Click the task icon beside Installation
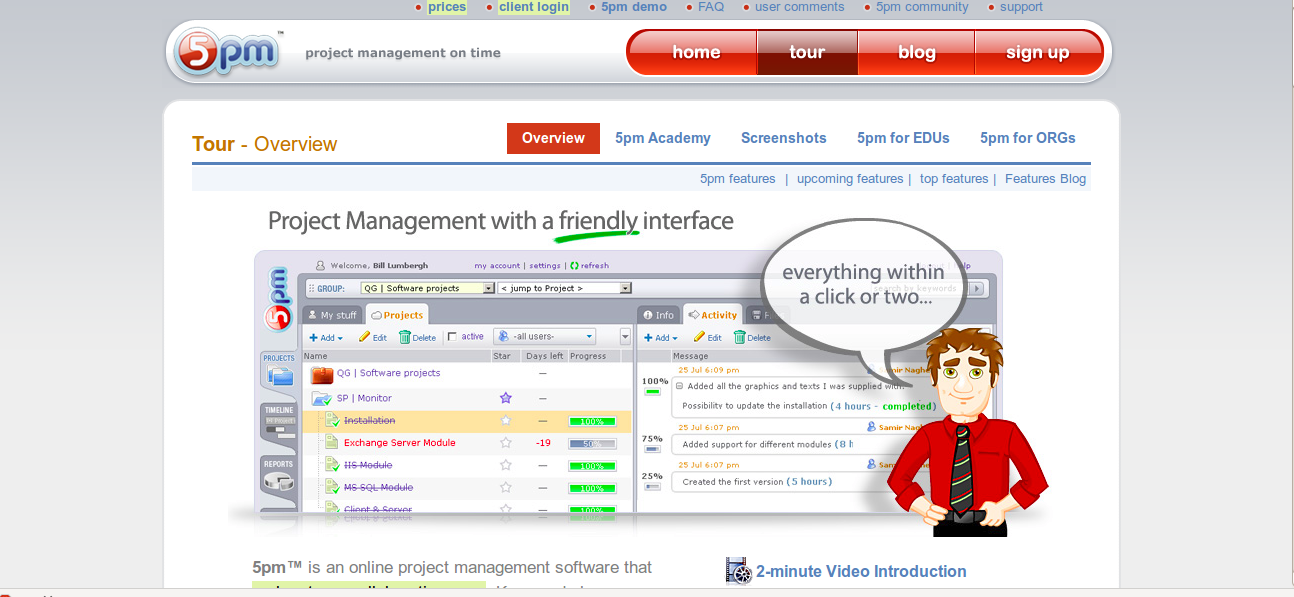Screen dimensions: 1294x597 tap(333, 420)
